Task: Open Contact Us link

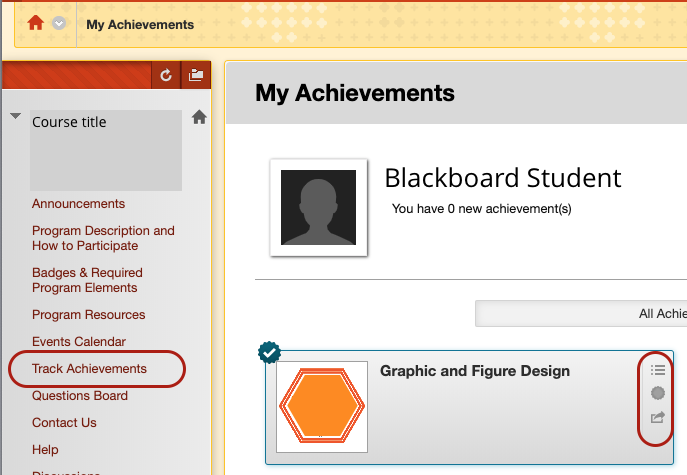Action: 64,422
